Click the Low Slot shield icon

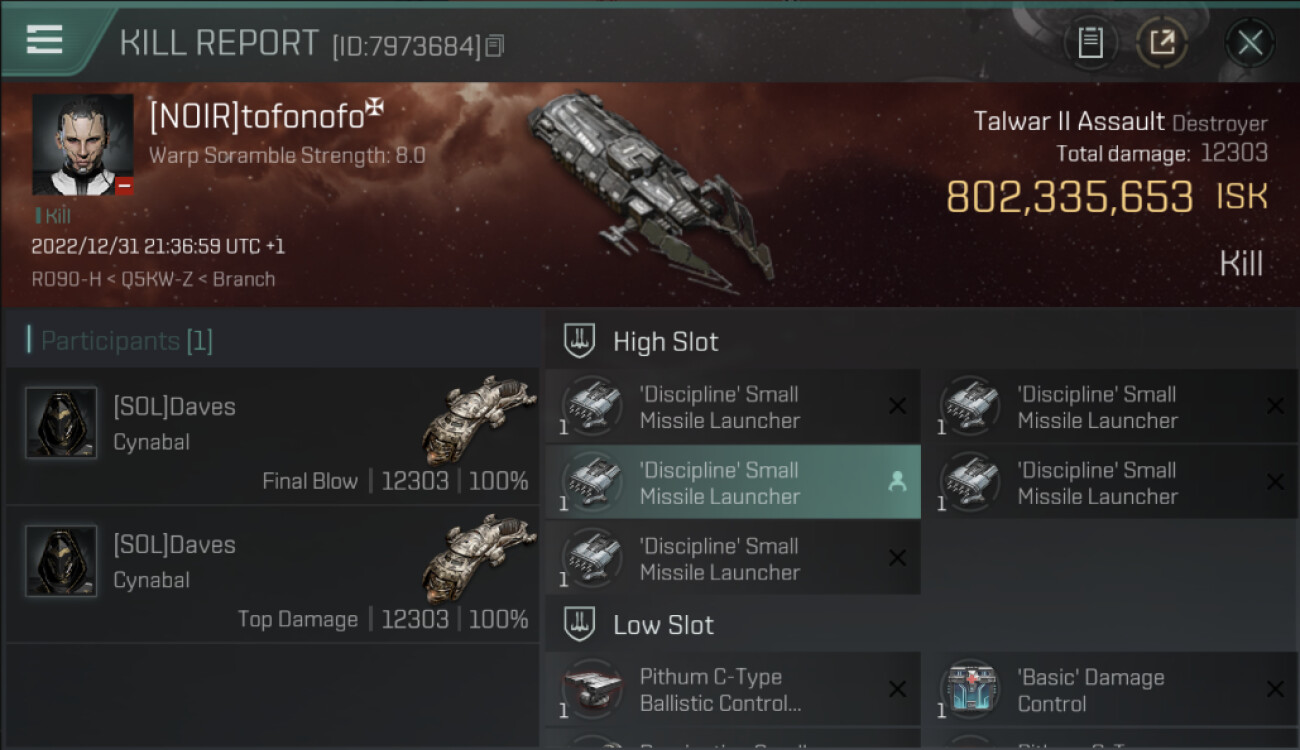(579, 625)
